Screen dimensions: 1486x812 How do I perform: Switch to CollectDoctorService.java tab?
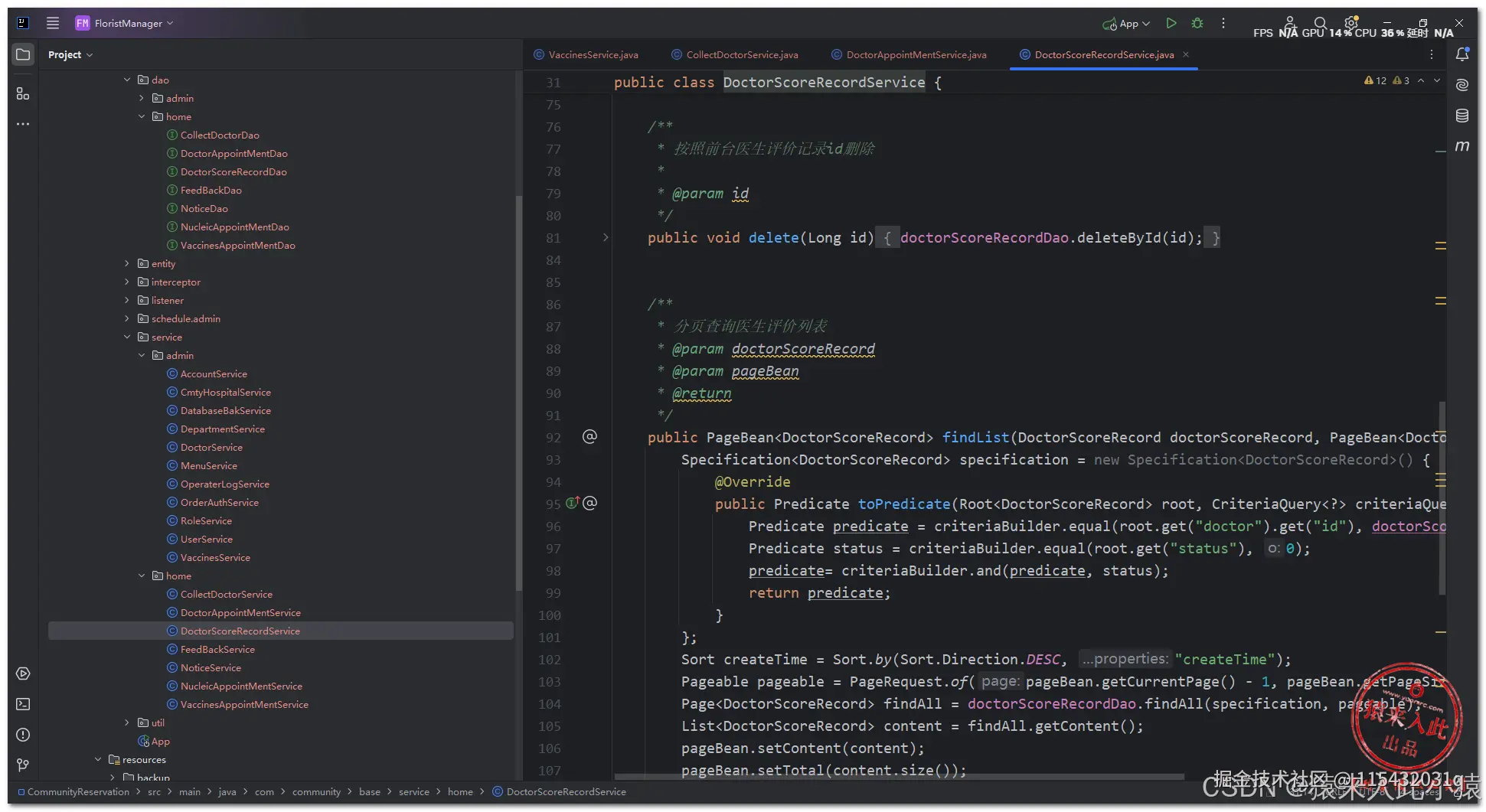click(x=735, y=54)
